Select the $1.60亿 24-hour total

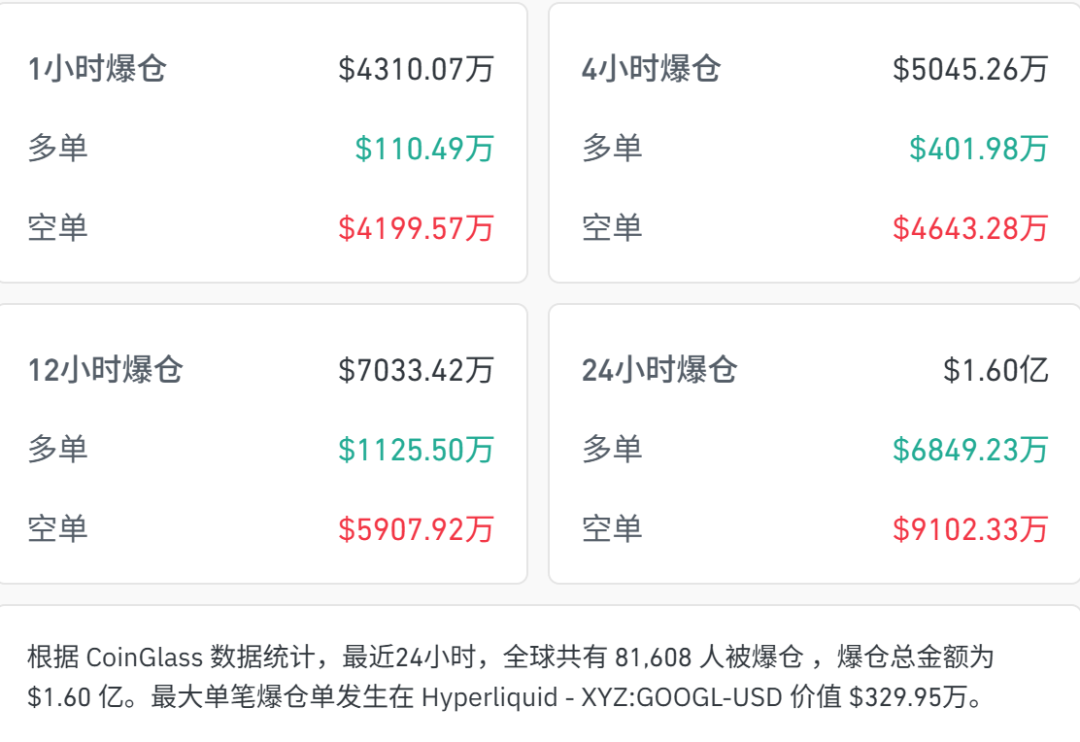(996, 370)
